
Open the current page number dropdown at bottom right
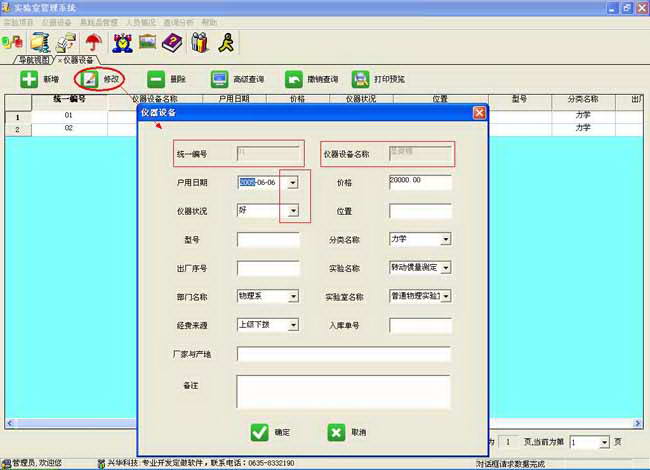pyautogui.click(x=604, y=442)
